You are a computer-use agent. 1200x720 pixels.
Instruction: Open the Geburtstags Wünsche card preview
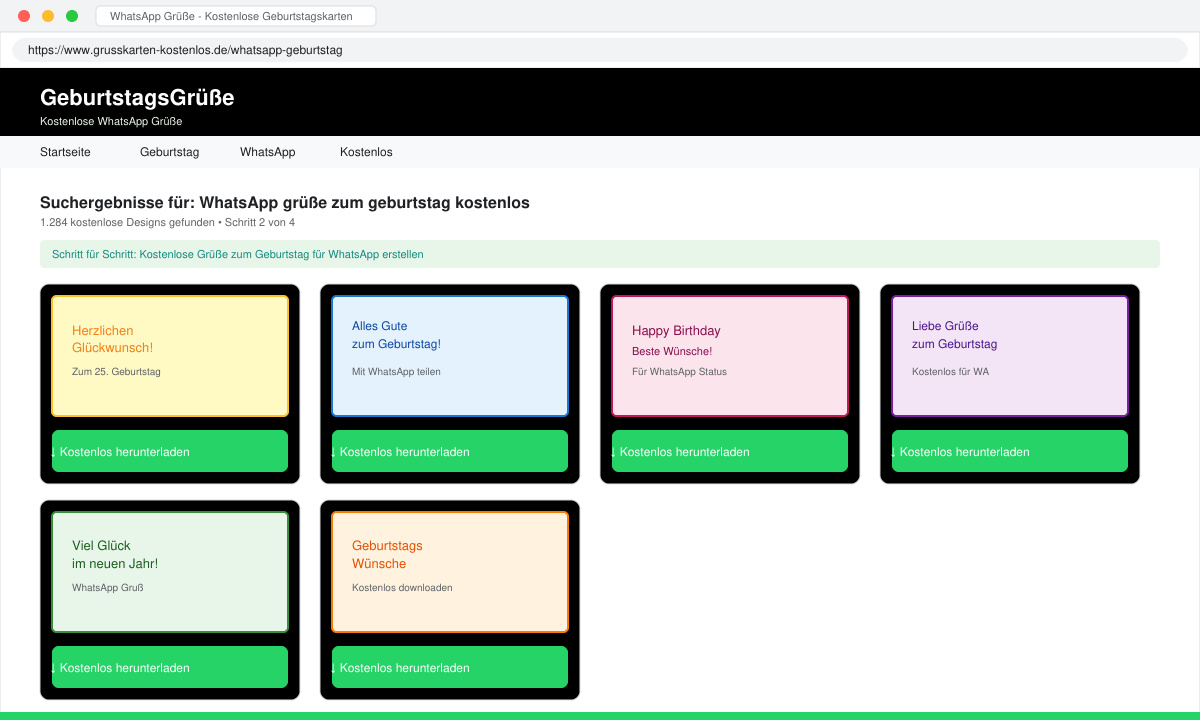pos(450,572)
